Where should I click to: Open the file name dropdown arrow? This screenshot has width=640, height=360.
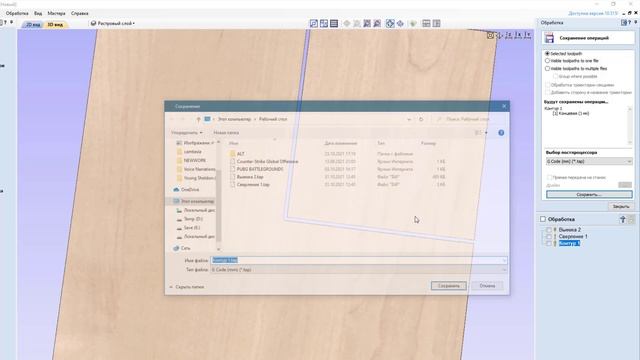[504, 260]
